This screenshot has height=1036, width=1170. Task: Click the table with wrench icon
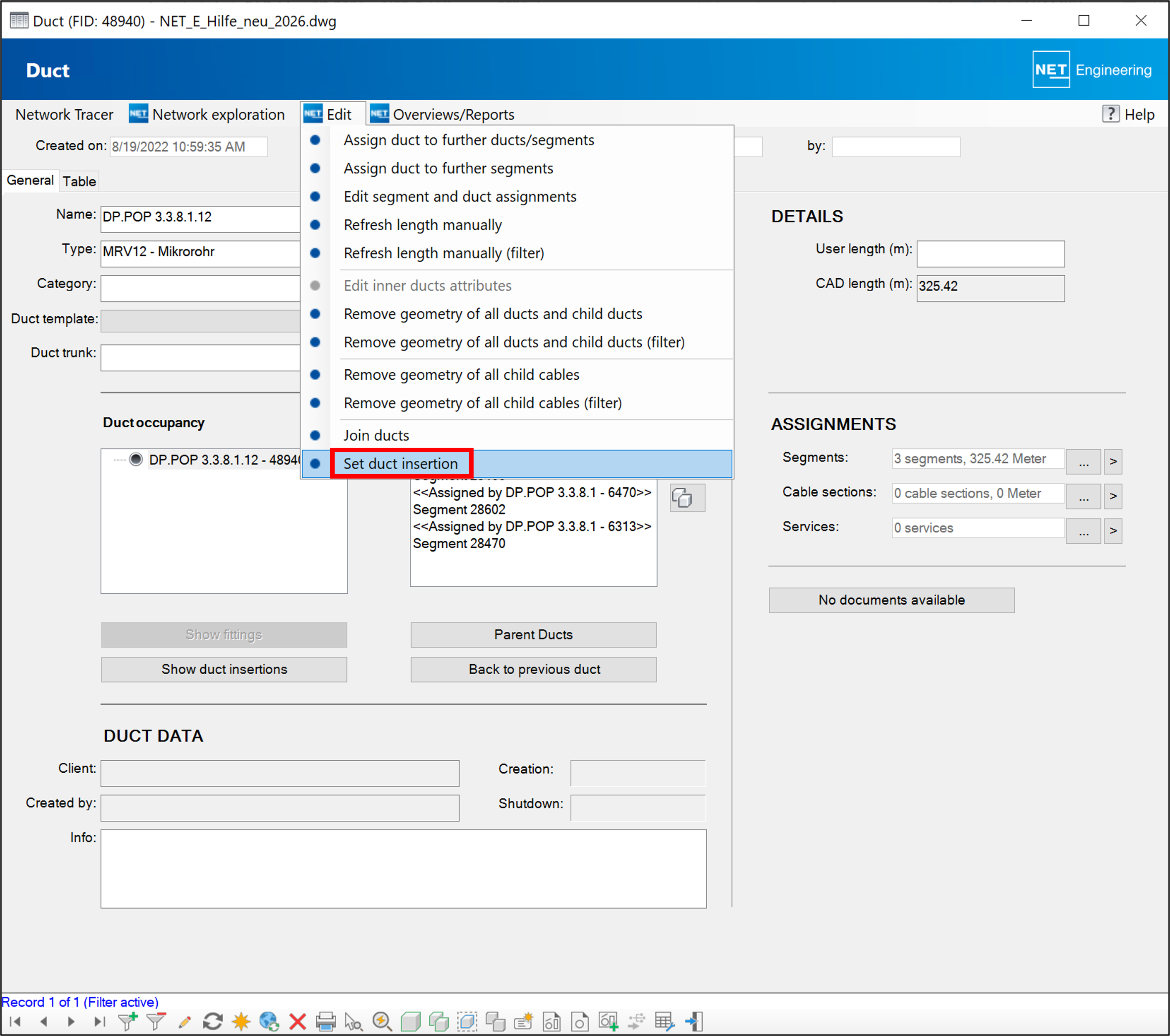point(665,1022)
